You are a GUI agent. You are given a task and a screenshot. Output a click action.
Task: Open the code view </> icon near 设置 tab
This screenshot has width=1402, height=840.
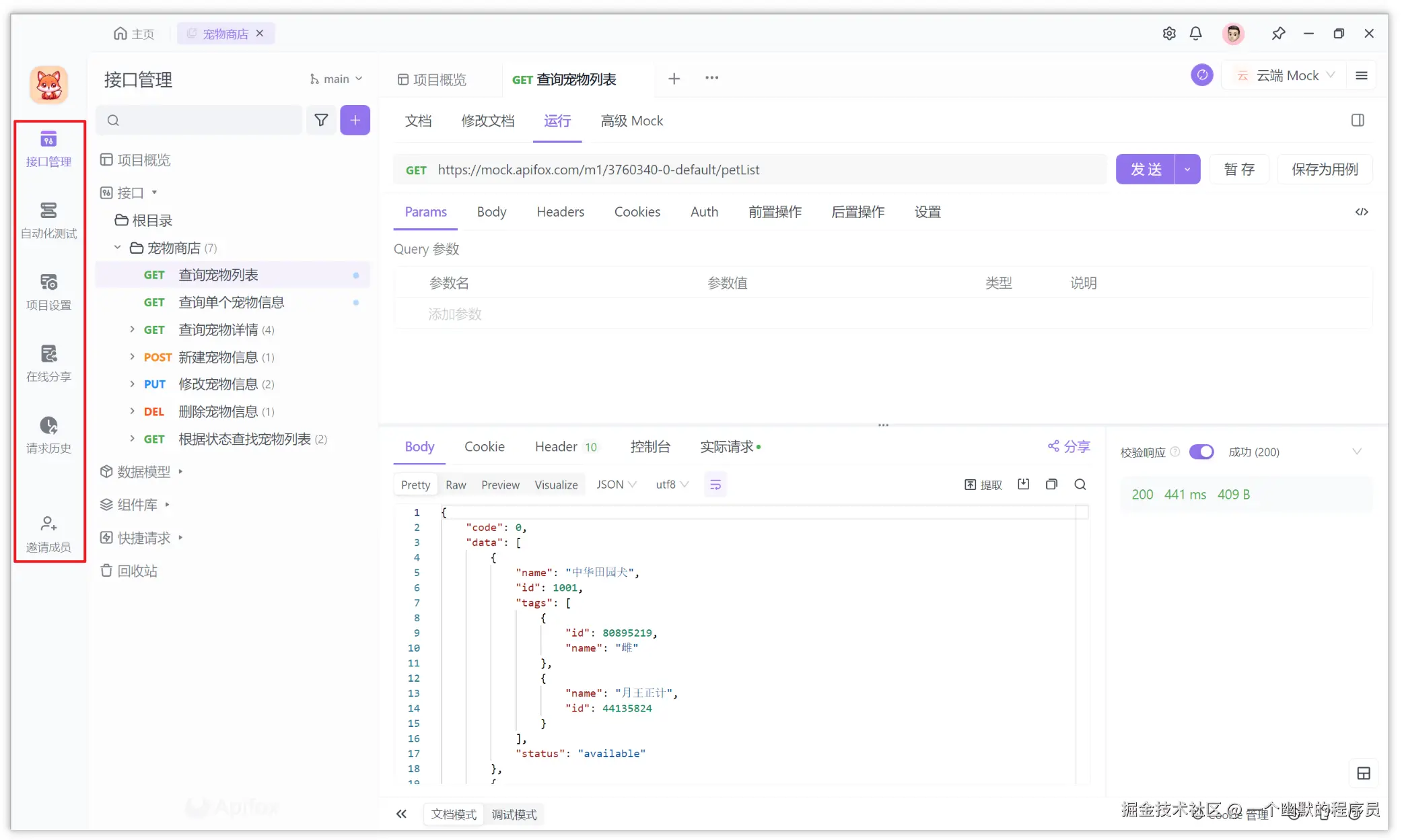tap(1362, 212)
